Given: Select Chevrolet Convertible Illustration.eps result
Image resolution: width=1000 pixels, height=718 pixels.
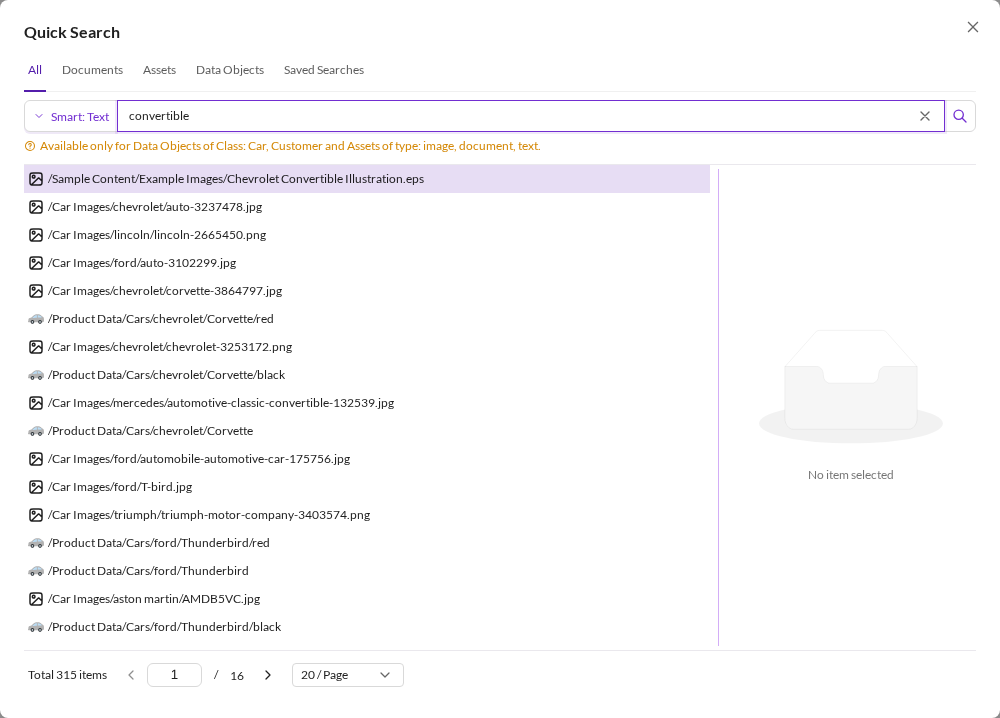Looking at the screenshot, I should click(367, 179).
